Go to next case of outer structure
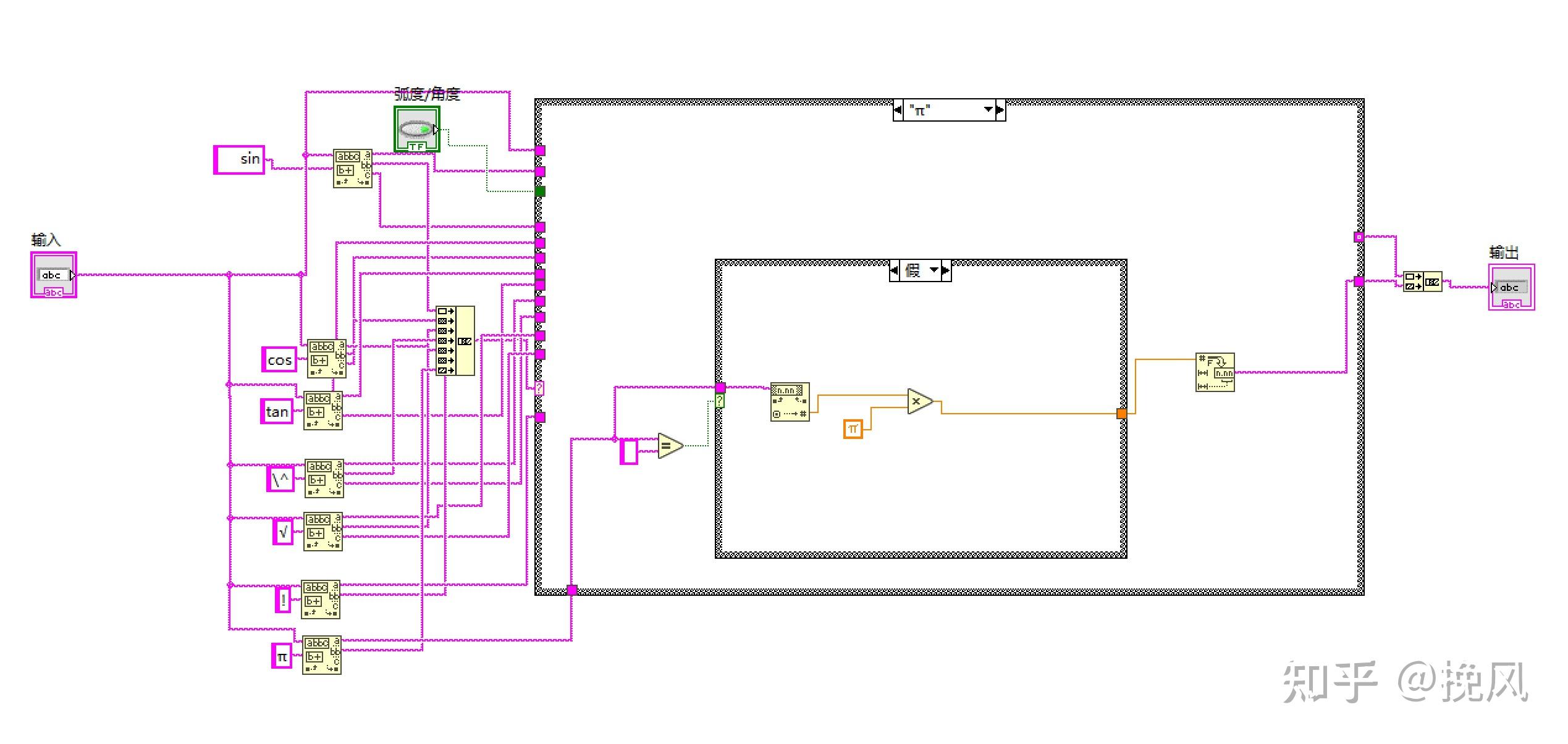Viewport: 1568px width, 744px height. (x=1001, y=111)
